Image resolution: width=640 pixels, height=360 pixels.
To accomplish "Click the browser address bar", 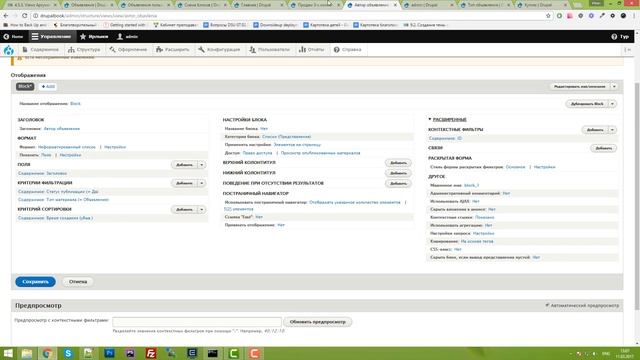I will (x=286, y=16).
